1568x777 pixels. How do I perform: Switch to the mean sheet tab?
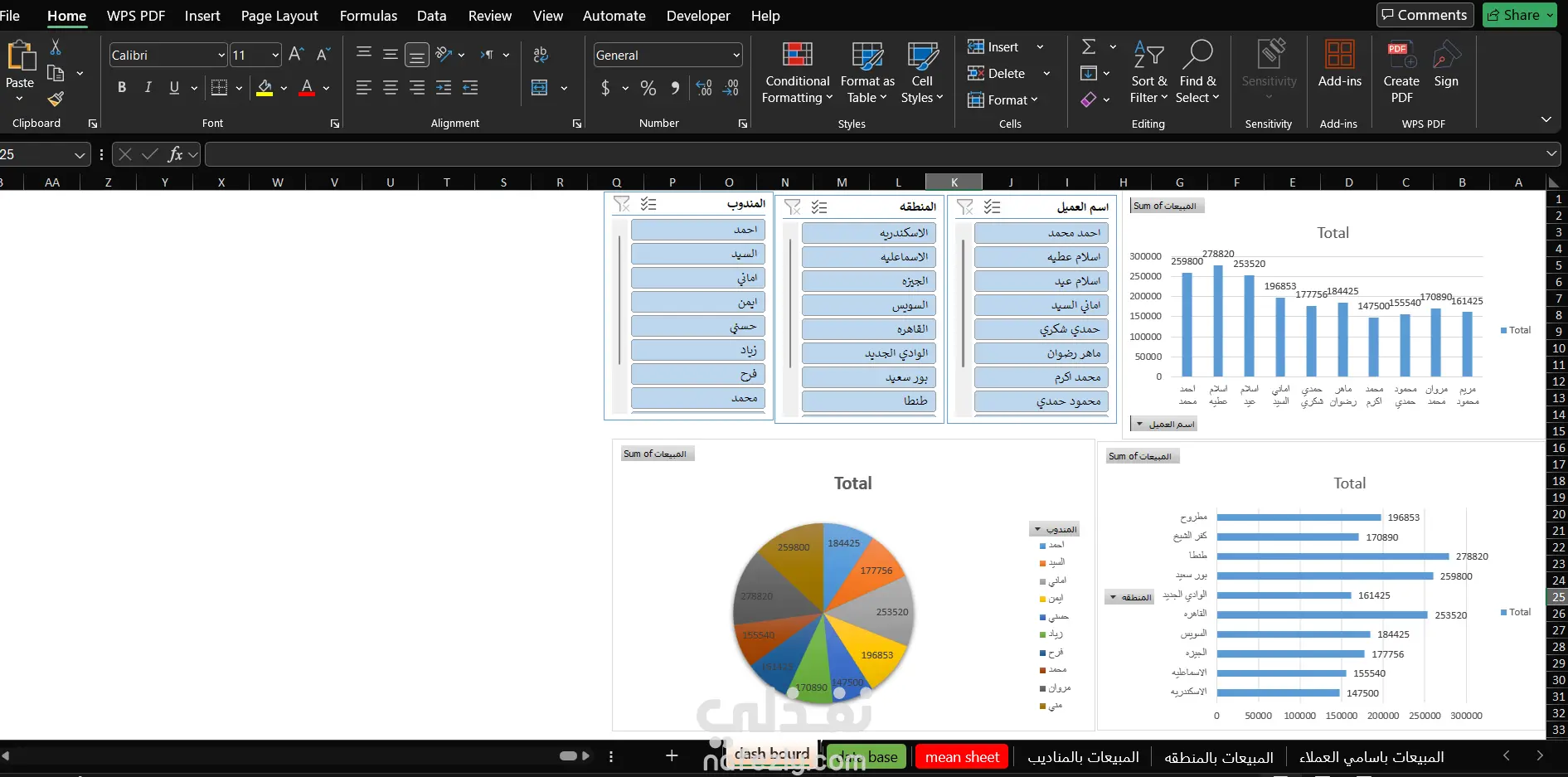click(x=962, y=756)
